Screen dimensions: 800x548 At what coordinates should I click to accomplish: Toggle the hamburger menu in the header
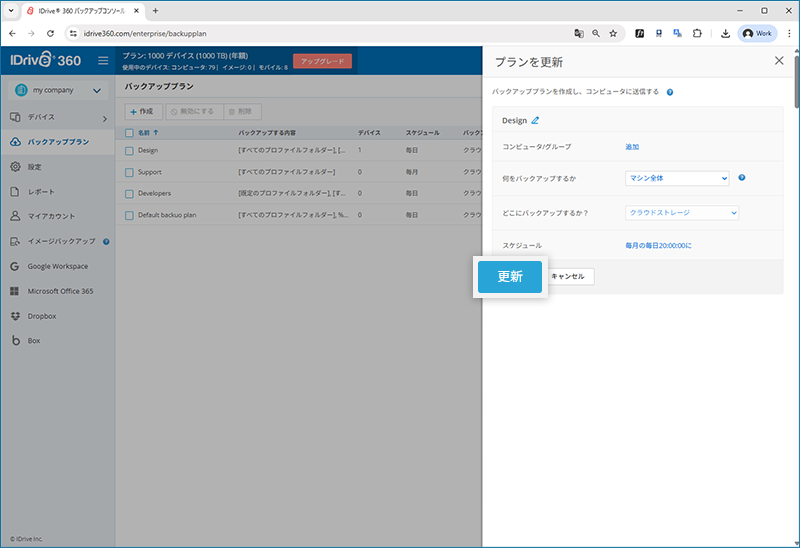click(103, 61)
